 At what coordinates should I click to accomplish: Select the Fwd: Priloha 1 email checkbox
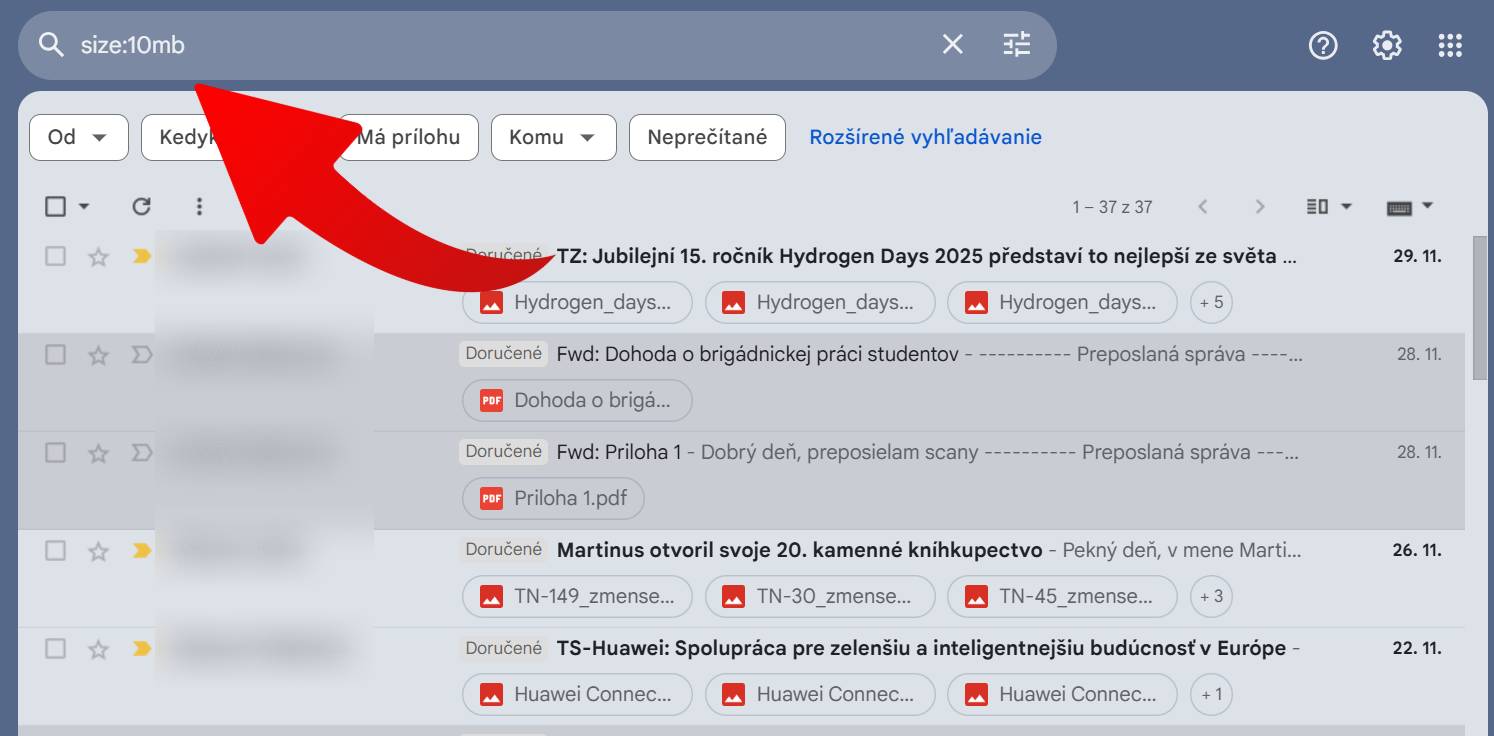coord(56,452)
